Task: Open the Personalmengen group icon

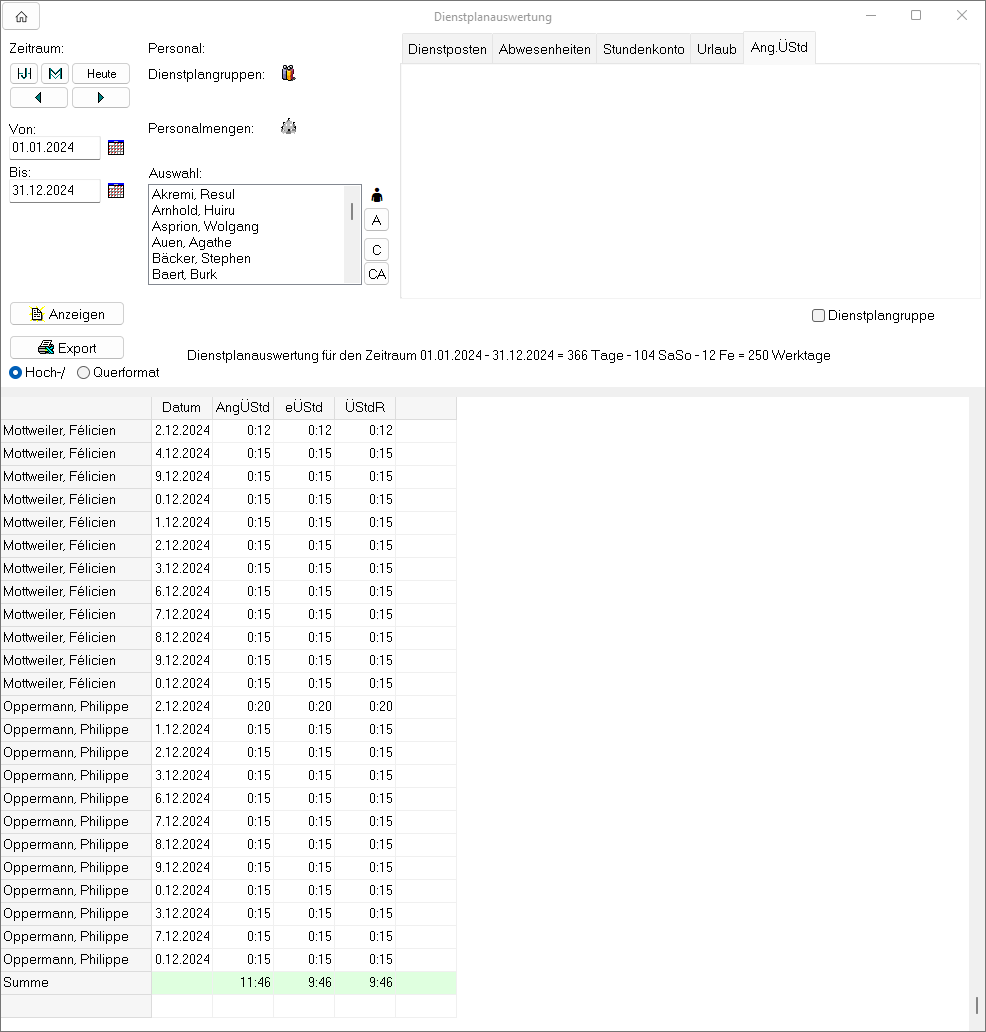Action: pos(288,127)
